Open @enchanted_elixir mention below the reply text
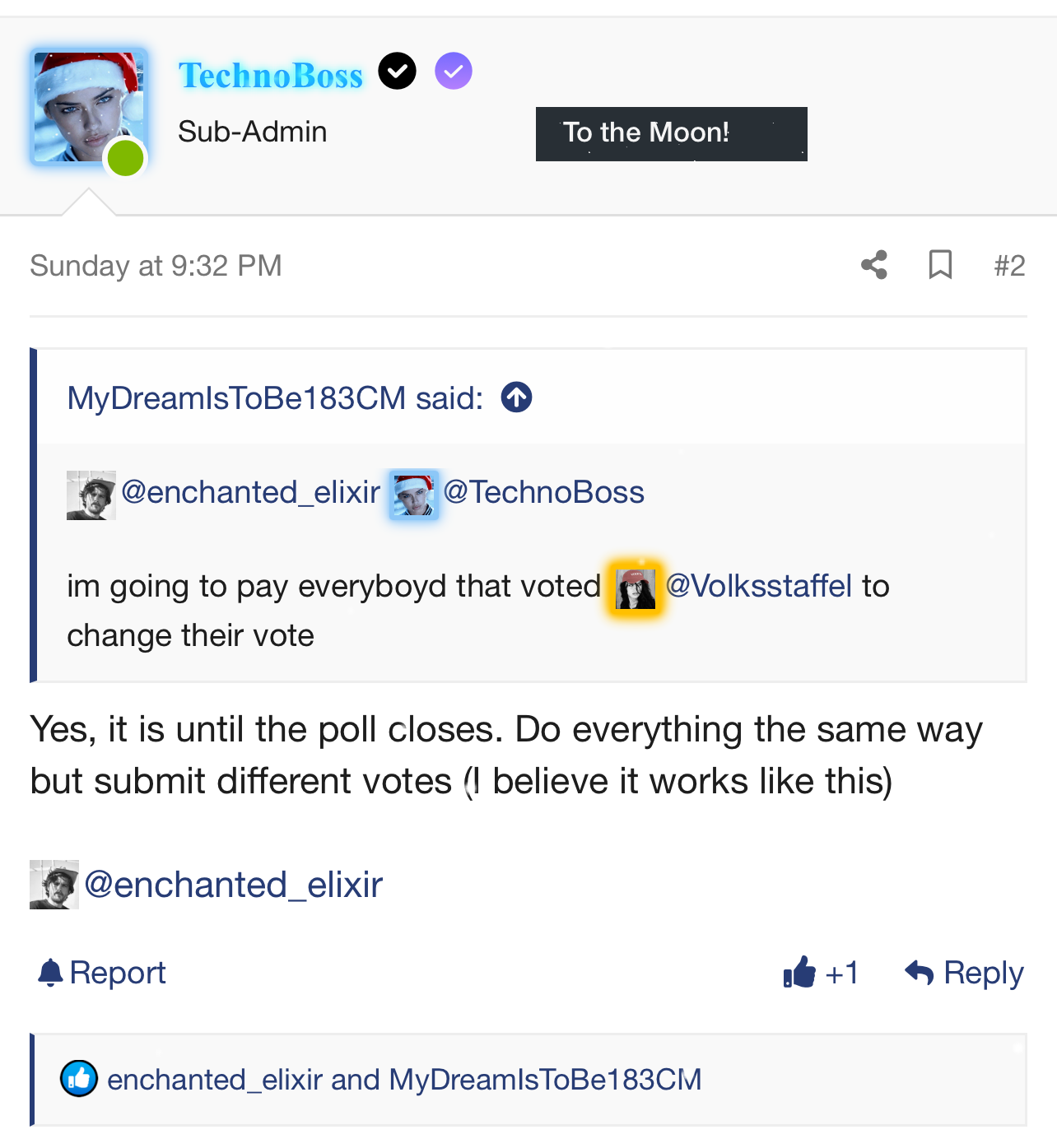This screenshot has width=1057, height=1148. point(233,885)
